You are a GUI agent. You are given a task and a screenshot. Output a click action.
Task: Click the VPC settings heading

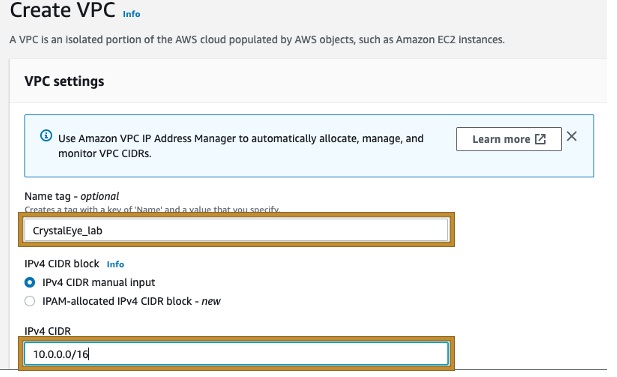[65, 81]
